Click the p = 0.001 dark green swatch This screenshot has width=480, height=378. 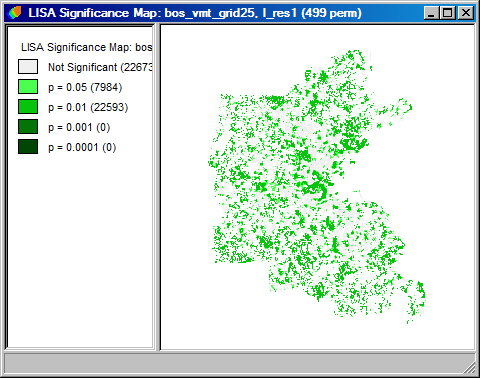point(28,126)
